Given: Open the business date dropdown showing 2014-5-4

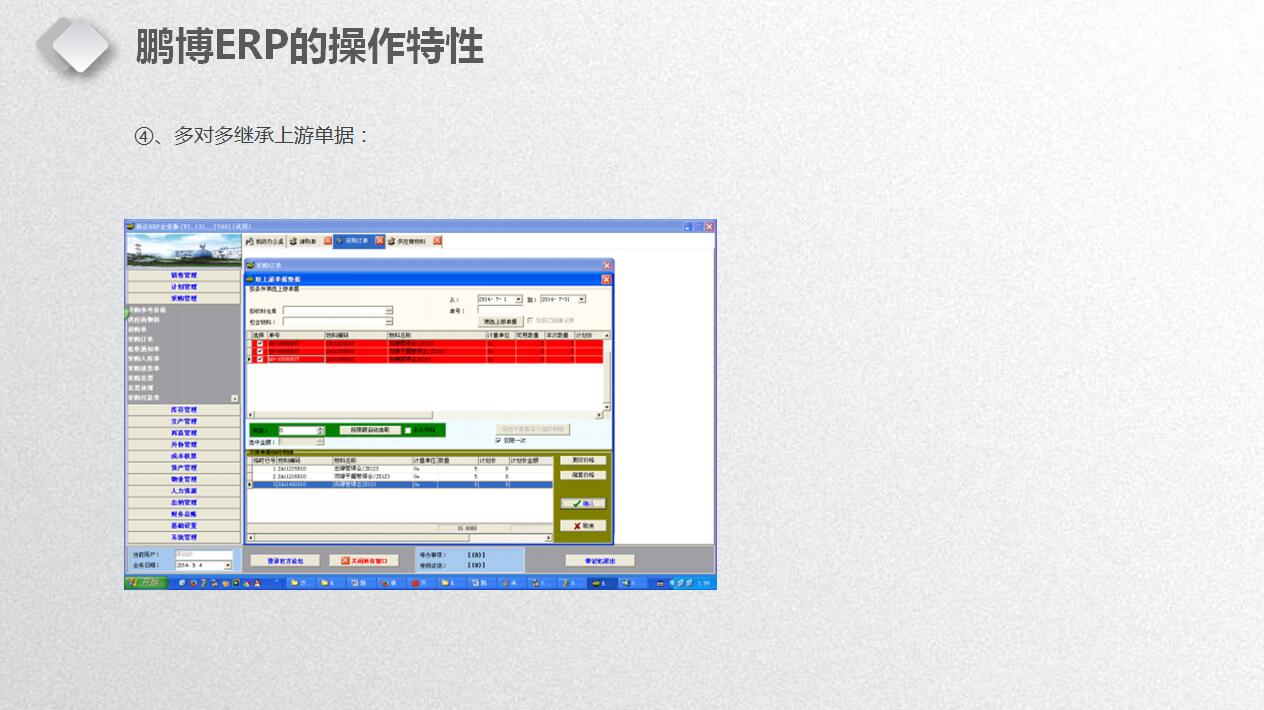Looking at the screenshot, I should 227,565.
